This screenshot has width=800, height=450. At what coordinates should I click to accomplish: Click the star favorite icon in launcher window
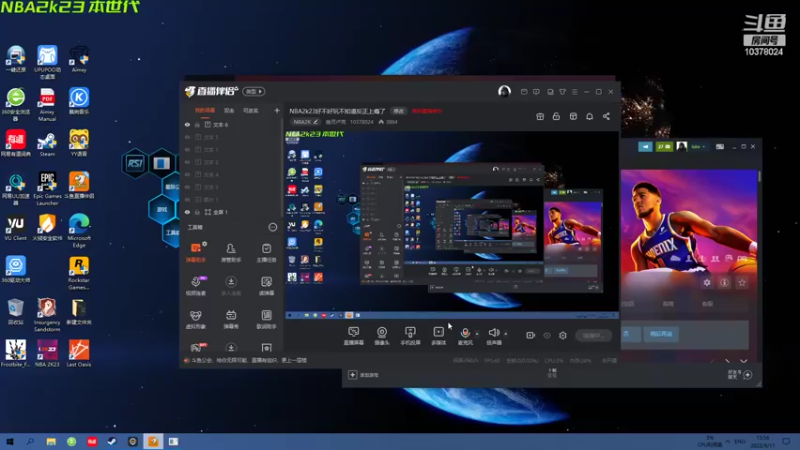(742, 282)
